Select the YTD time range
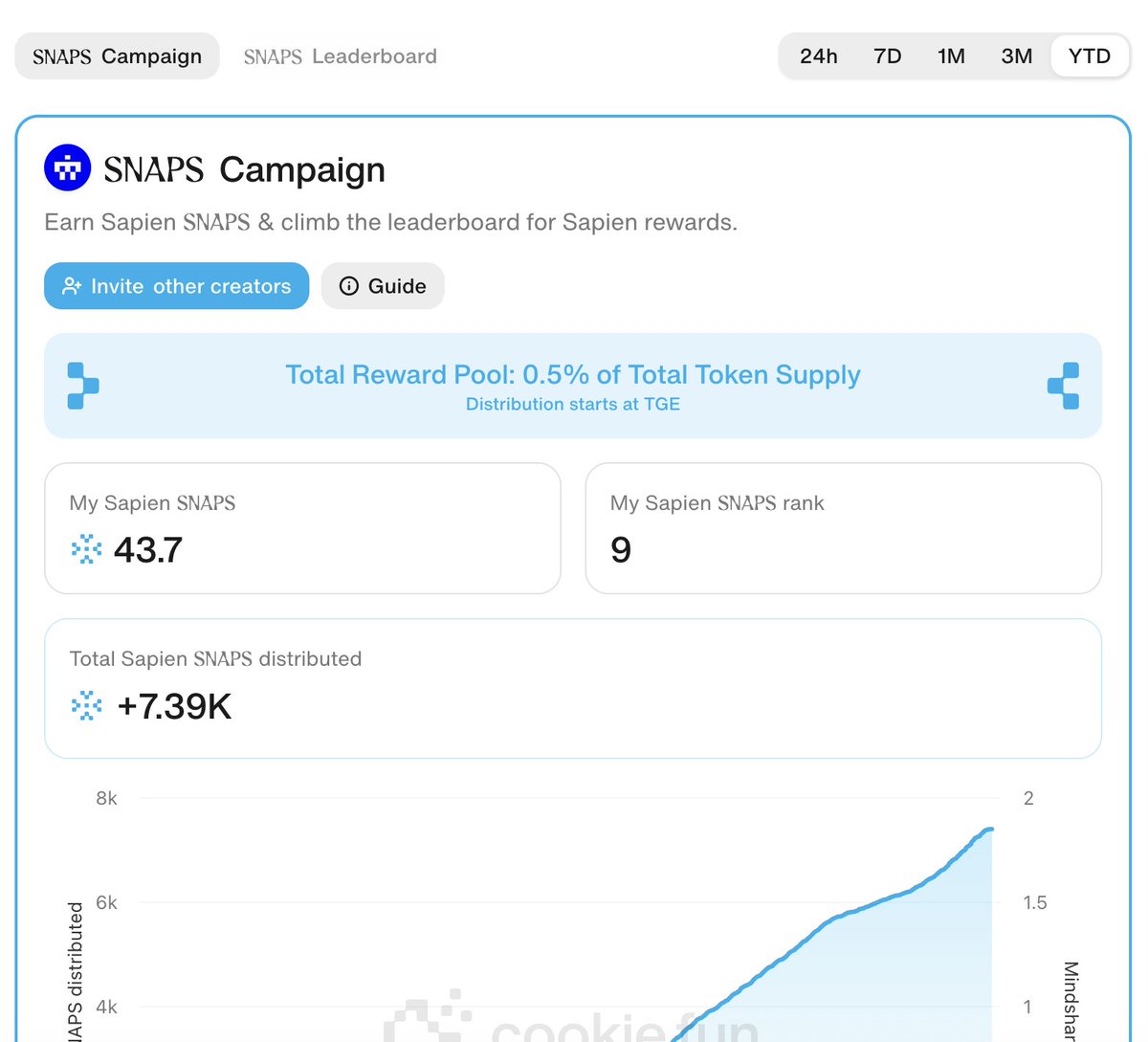Screen dimensions: 1148x1042 [1090, 56]
